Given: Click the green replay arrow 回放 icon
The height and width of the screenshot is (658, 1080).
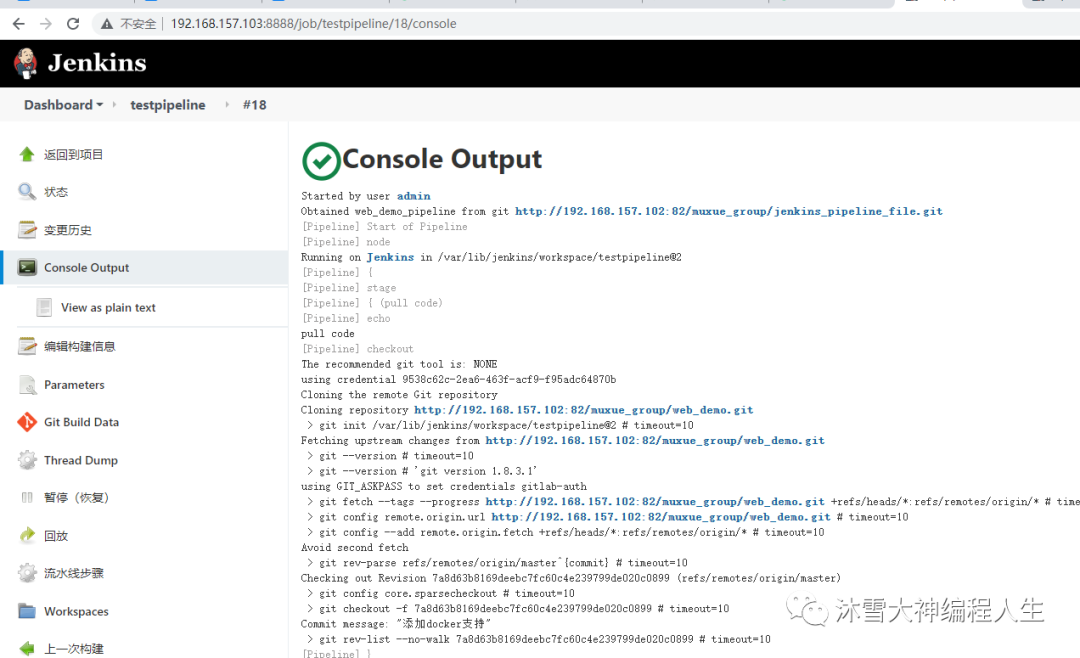Looking at the screenshot, I should [27, 535].
